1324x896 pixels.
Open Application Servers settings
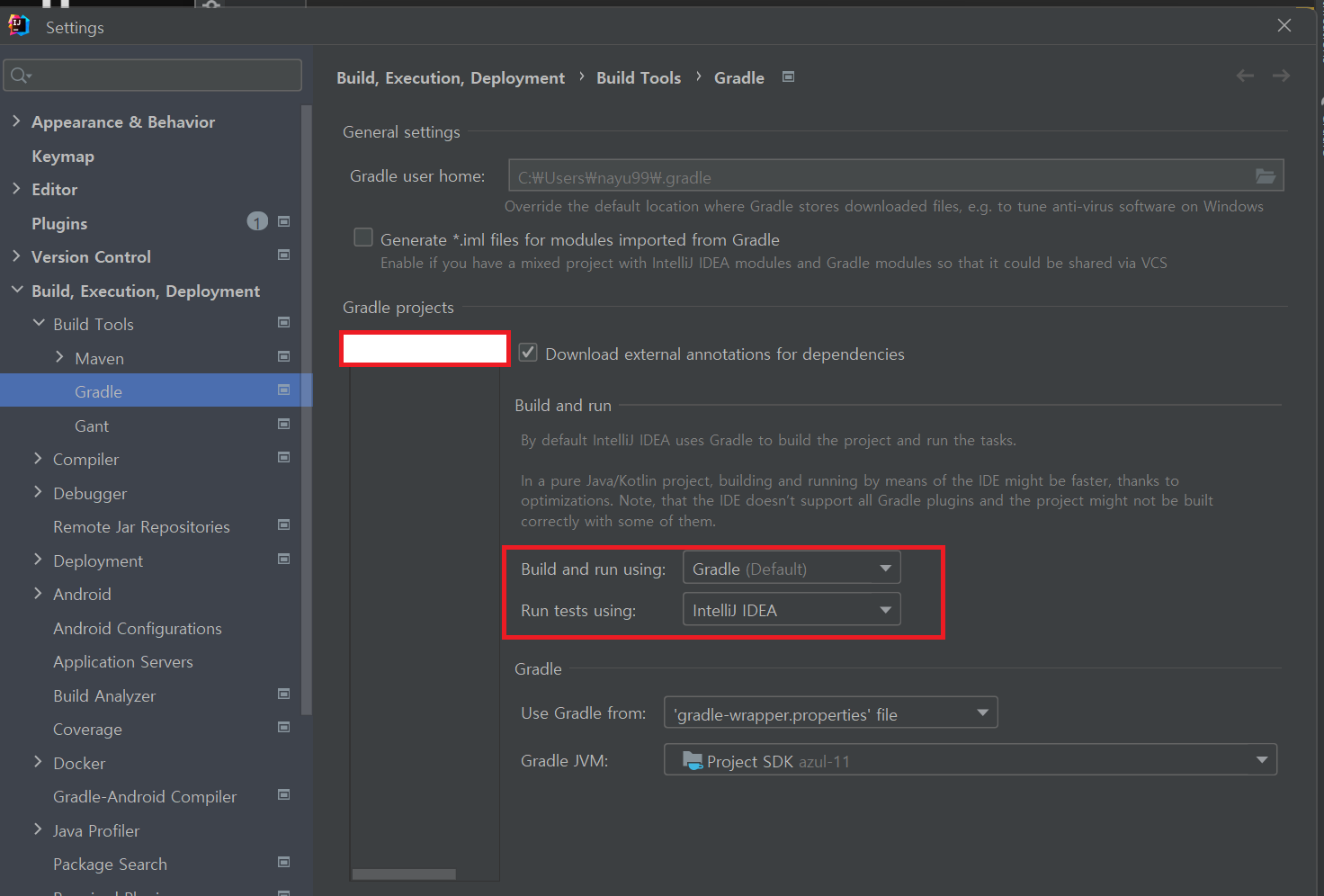(123, 661)
